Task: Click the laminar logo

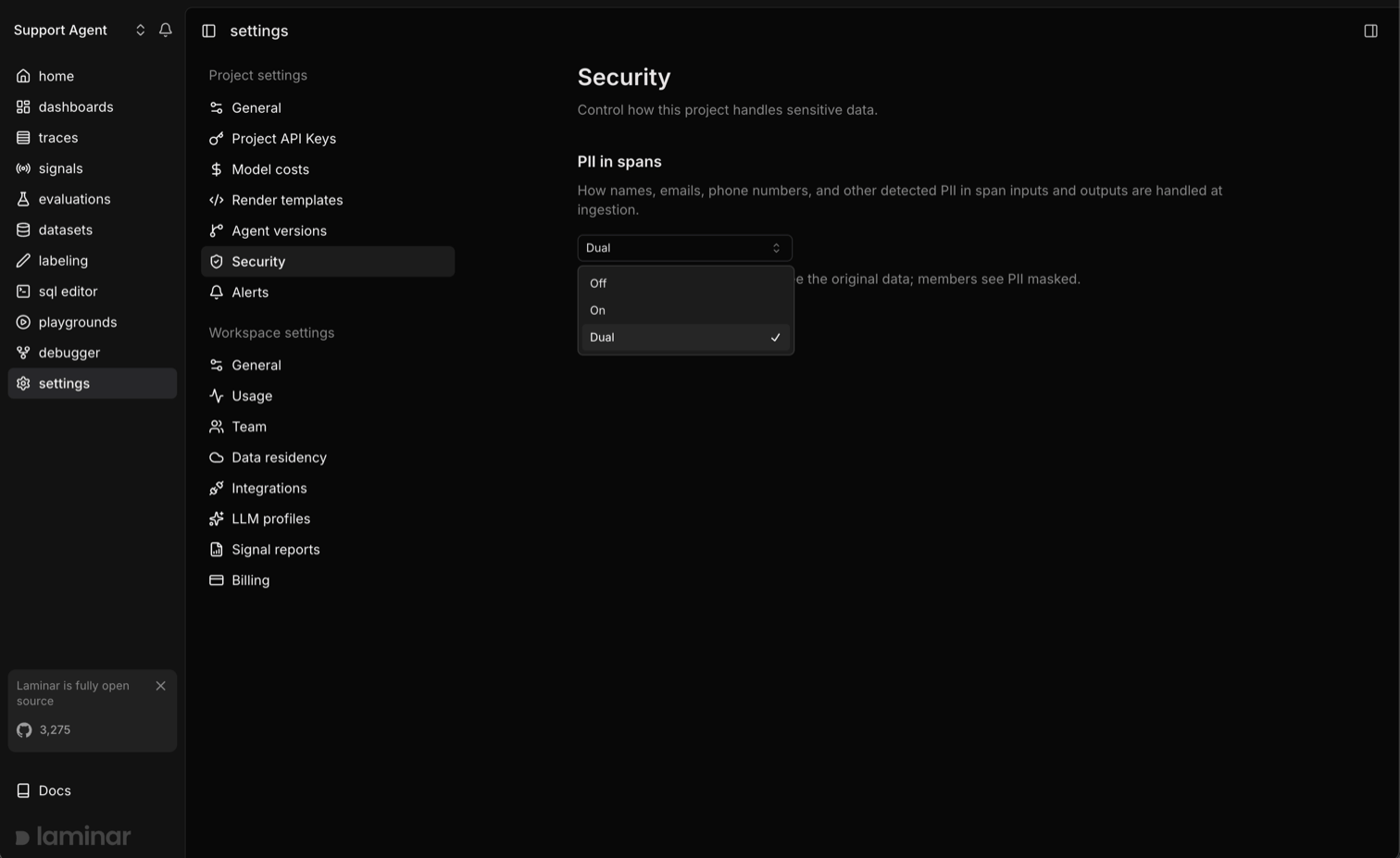Action: pos(73,837)
